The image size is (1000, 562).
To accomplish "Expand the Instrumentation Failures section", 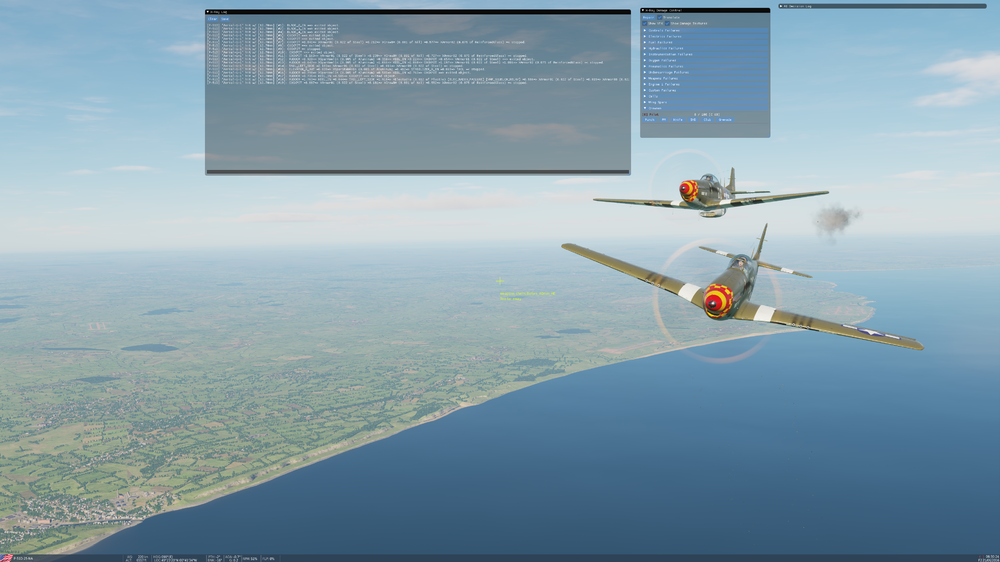I will (705, 54).
